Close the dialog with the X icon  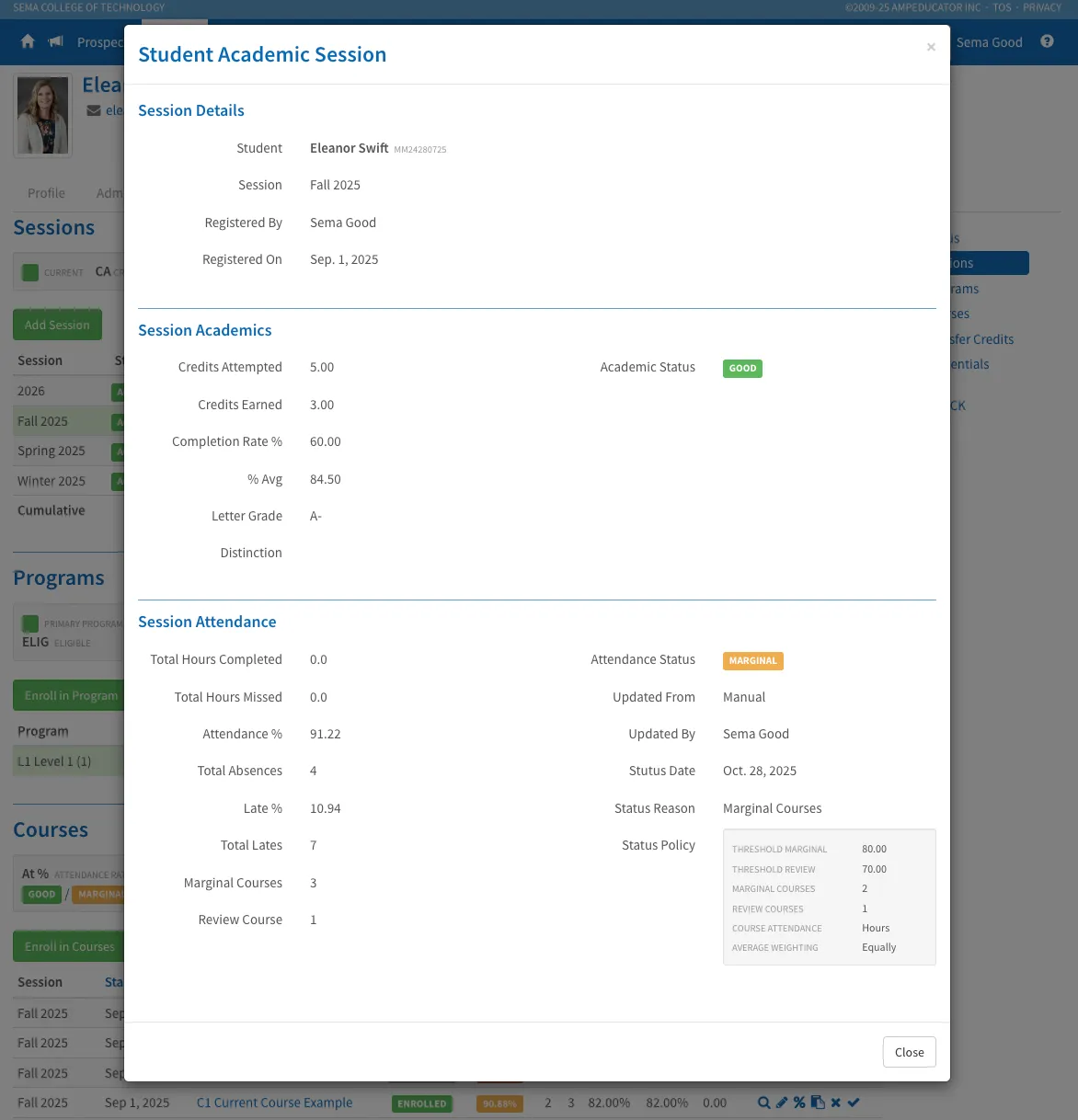(x=931, y=47)
